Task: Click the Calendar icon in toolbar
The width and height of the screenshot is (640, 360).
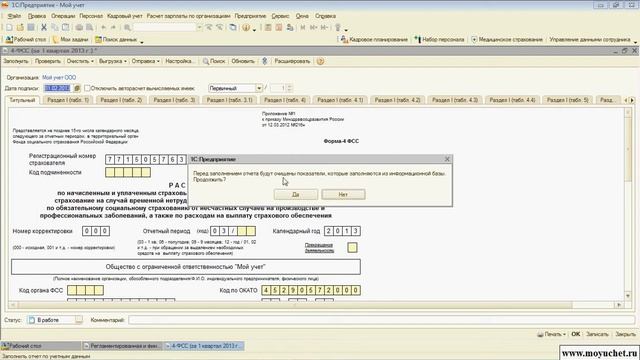Action: [x=279, y=27]
